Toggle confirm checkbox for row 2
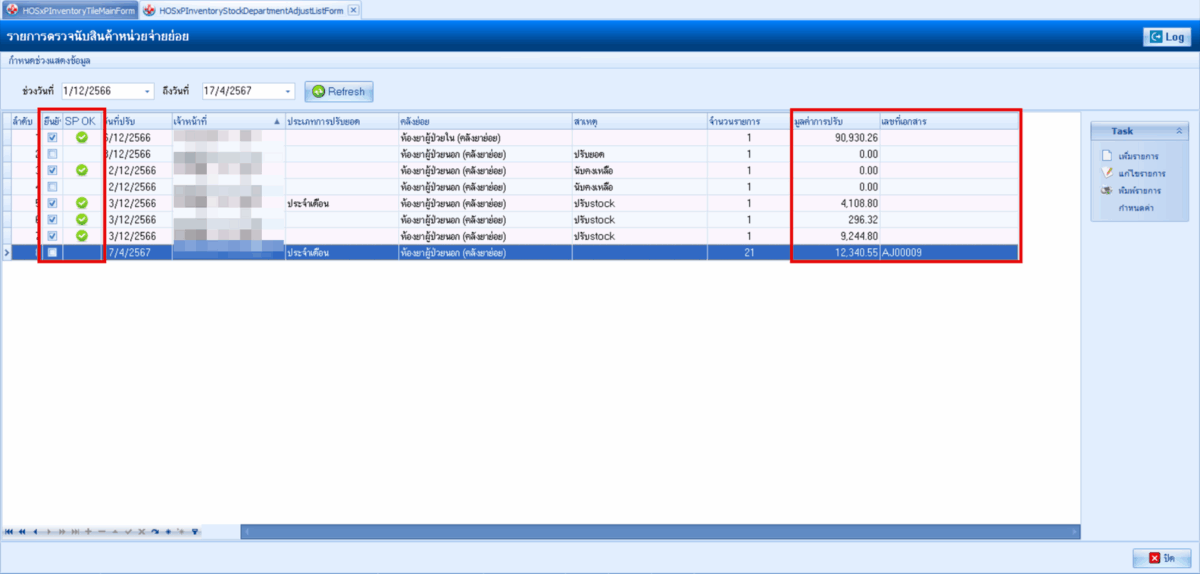This screenshot has height=574, width=1200. tap(51, 154)
